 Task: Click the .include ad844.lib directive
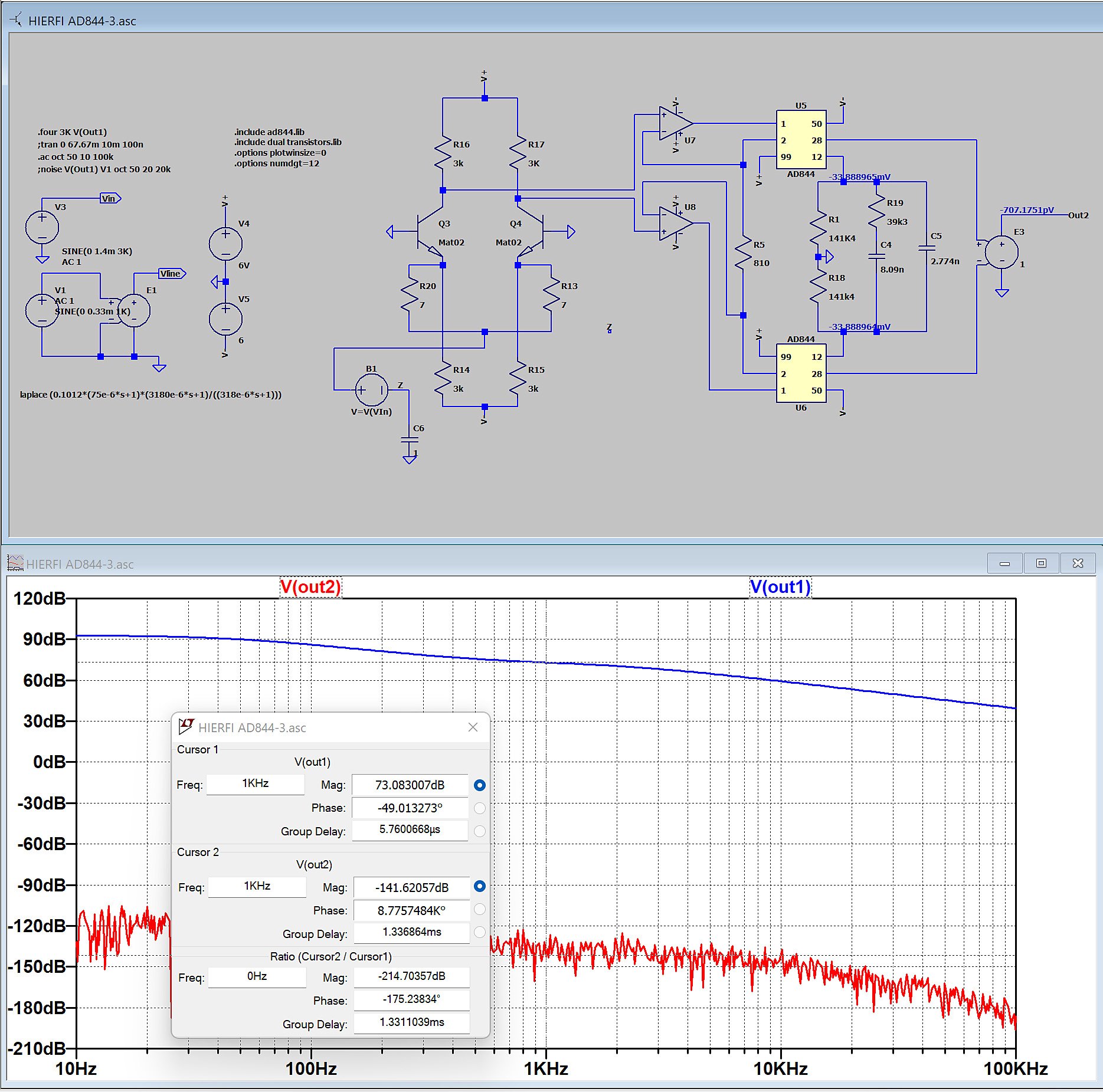click(269, 132)
